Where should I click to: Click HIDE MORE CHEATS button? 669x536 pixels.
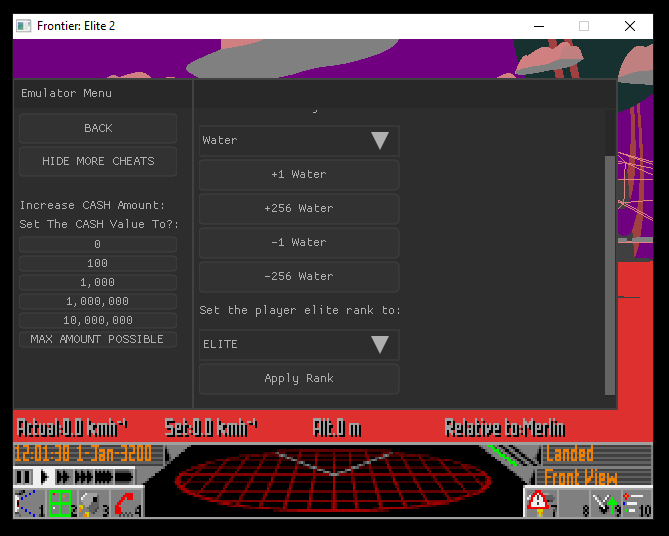pyautogui.click(x=98, y=161)
